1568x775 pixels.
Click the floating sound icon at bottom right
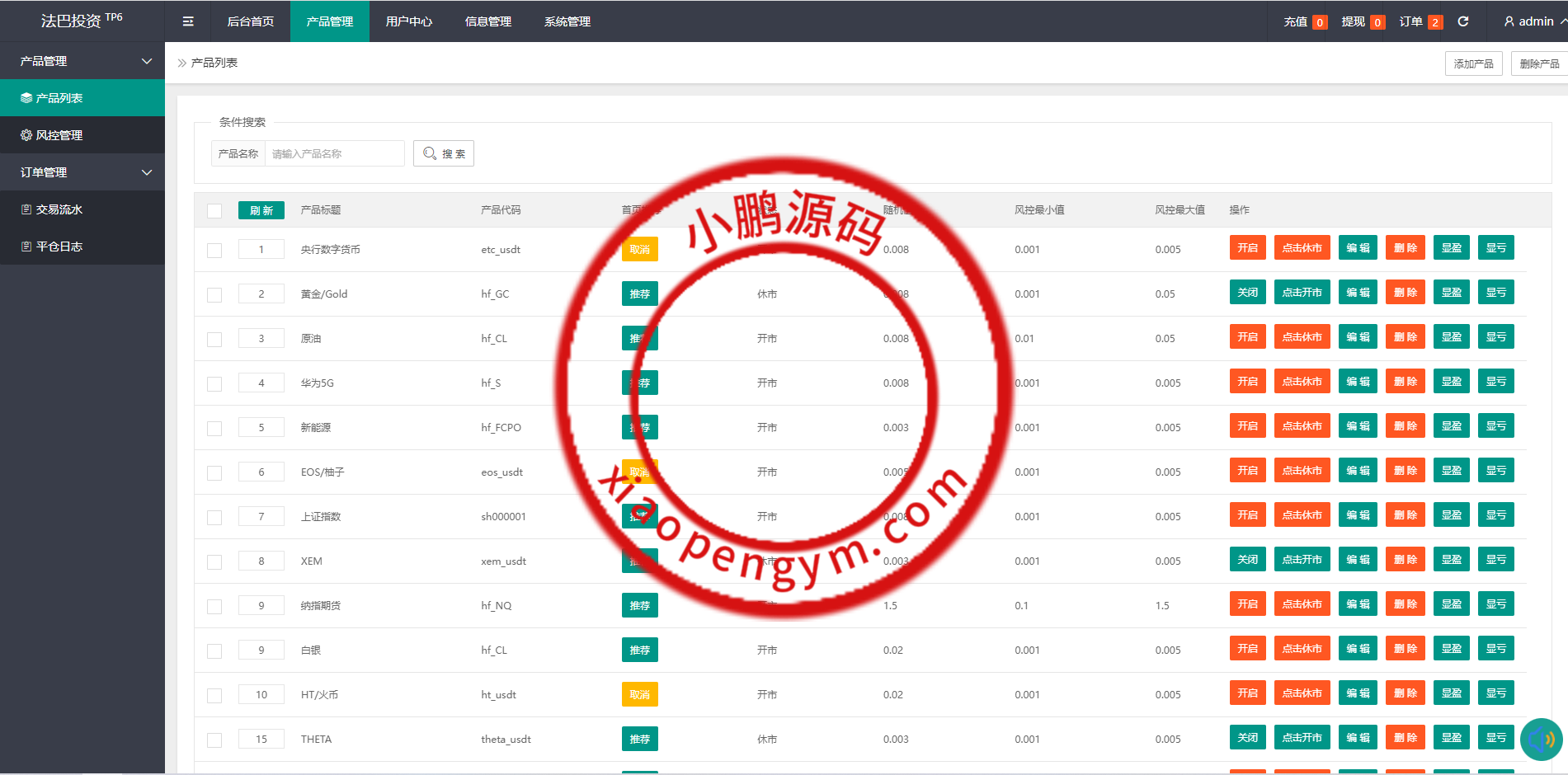tap(1541, 739)
